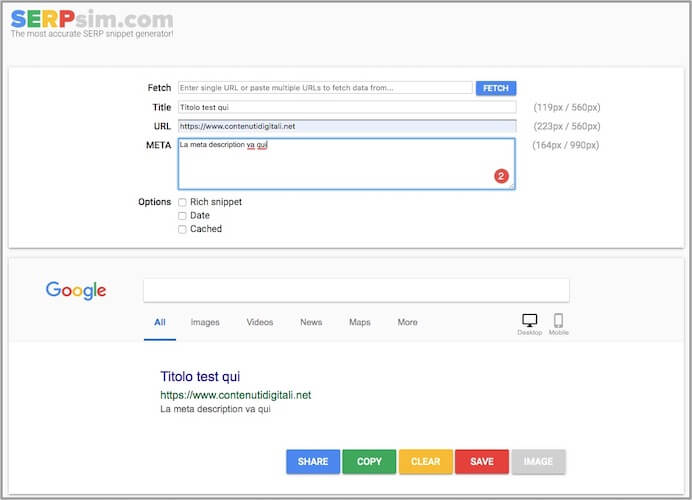This screenshot has width=692, height=500.
Task: Open the Images tab
Action: tap(205, 322)
